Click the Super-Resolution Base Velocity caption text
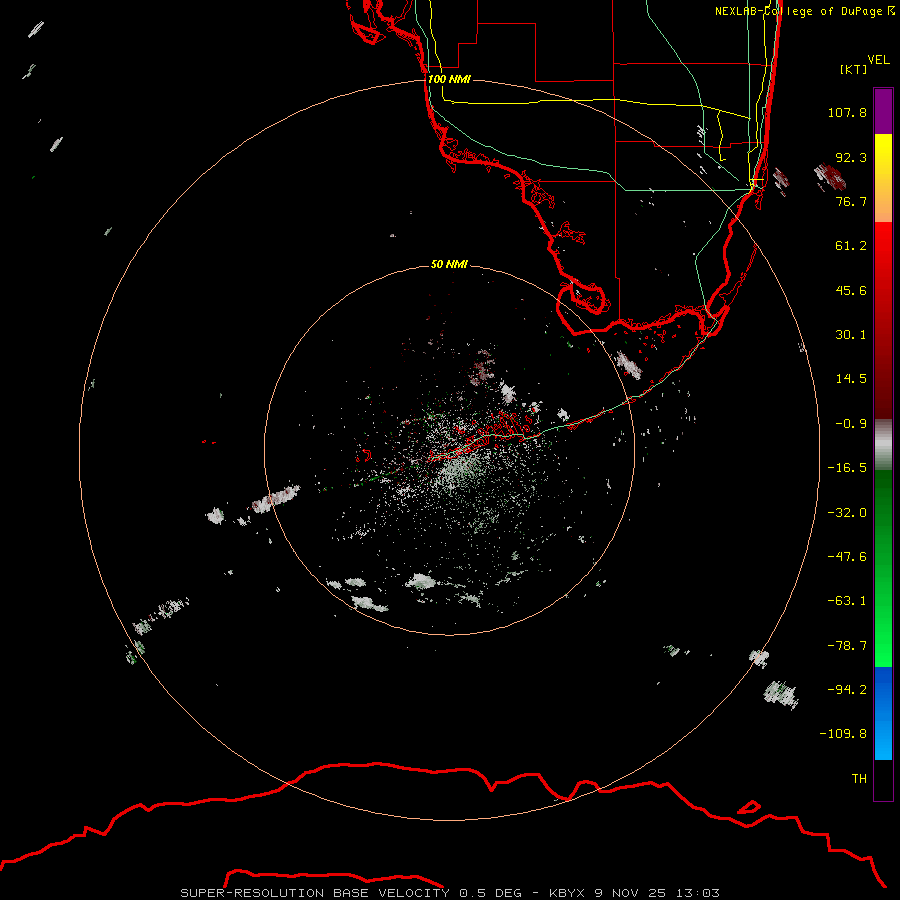Image resolution: width=900 pixels, height=900 pixels. 449,893
